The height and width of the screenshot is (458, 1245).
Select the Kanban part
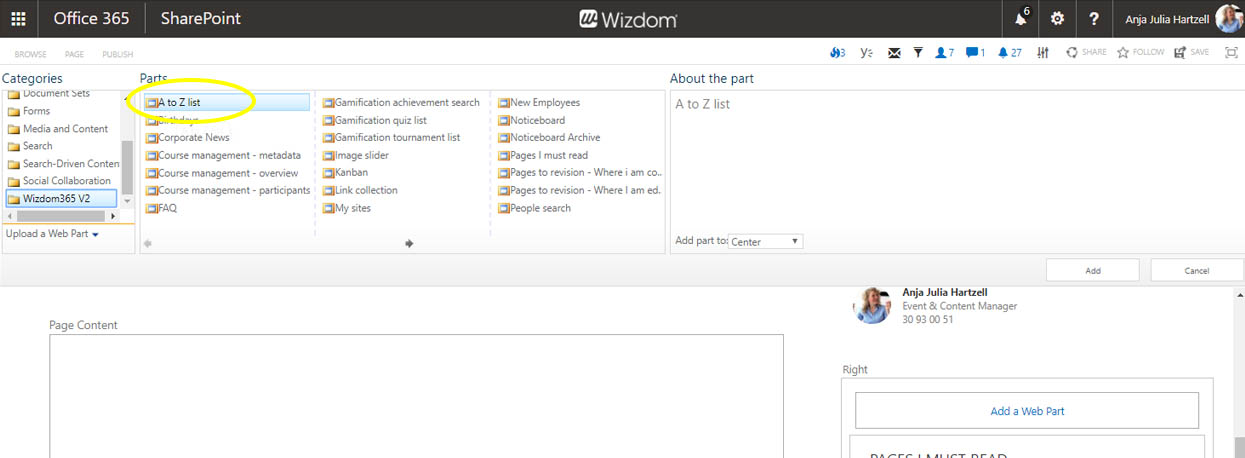(x=345, y=173)
